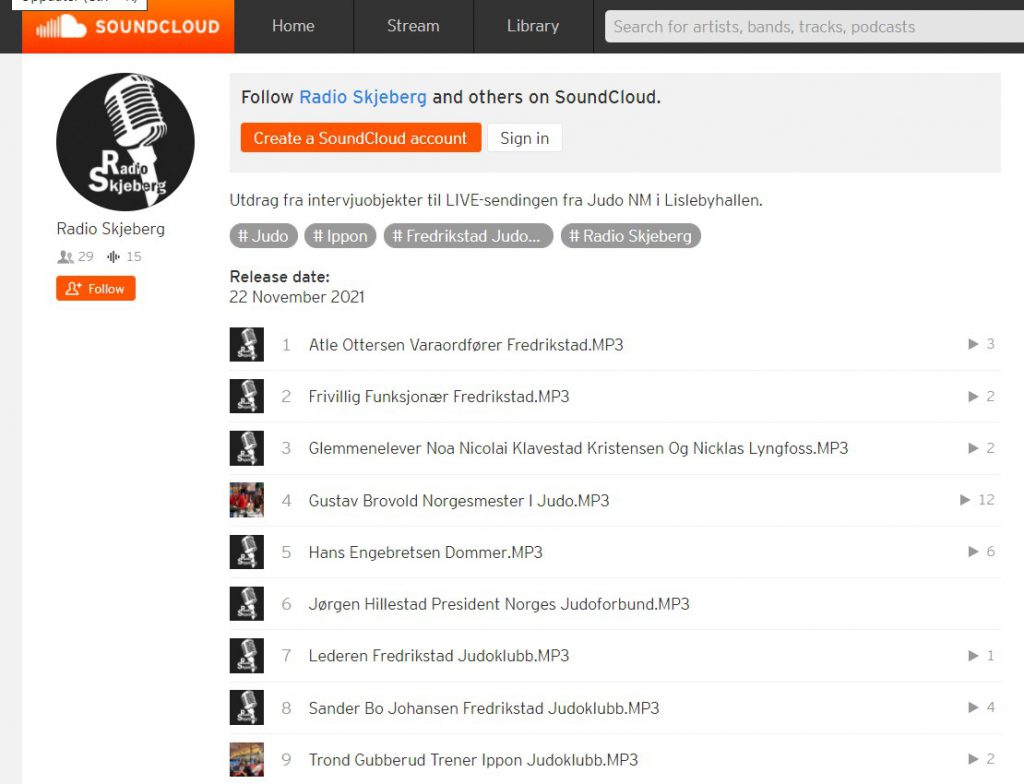Click play count icon on Glemmenelever row
The image size is (1024, 784).
(973, 448)
